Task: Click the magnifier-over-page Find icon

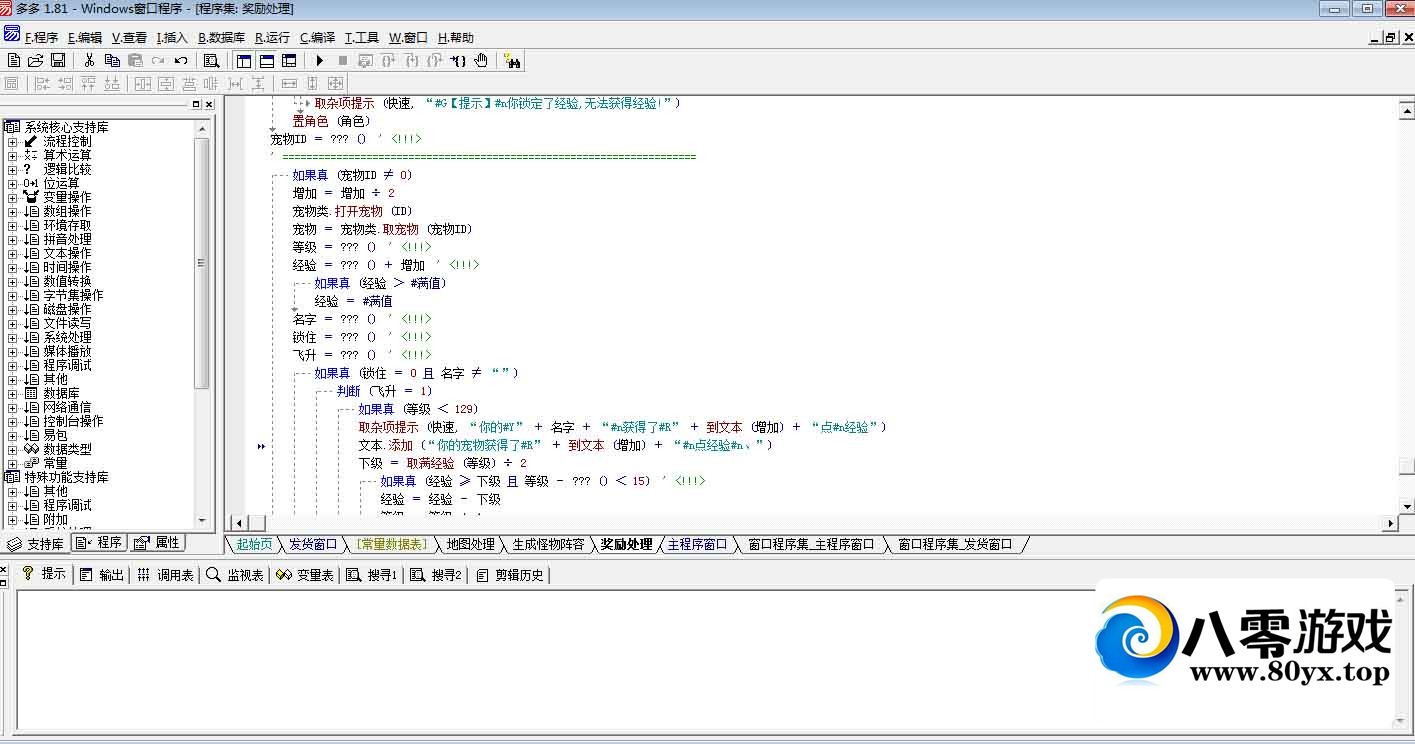Action: point(212,61)
